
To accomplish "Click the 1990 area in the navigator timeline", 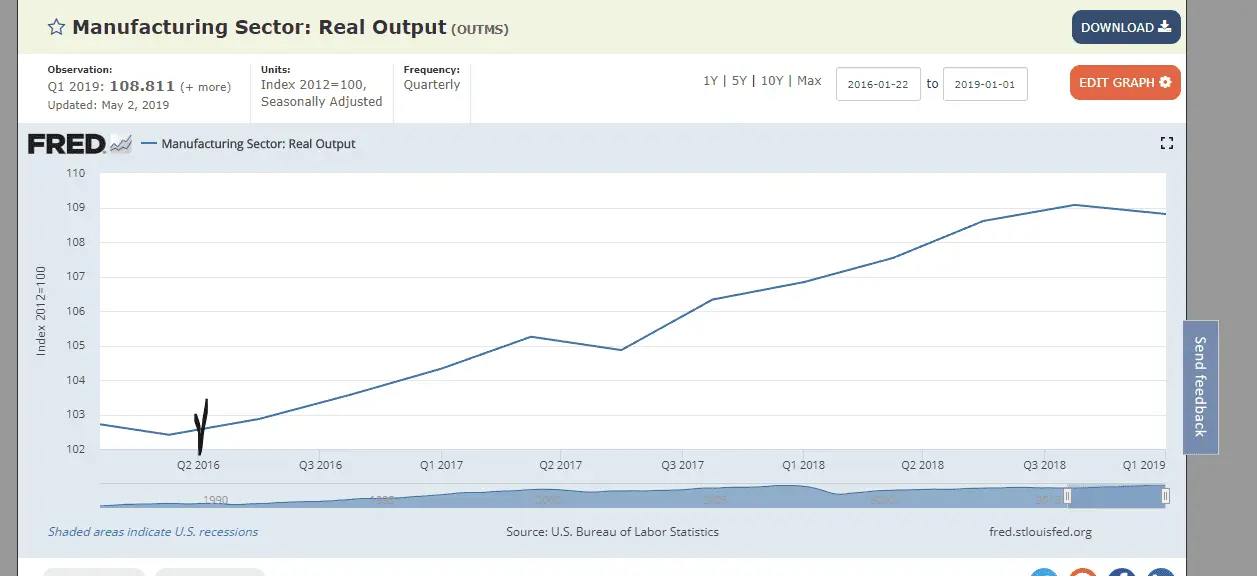I will coord(215,499).
